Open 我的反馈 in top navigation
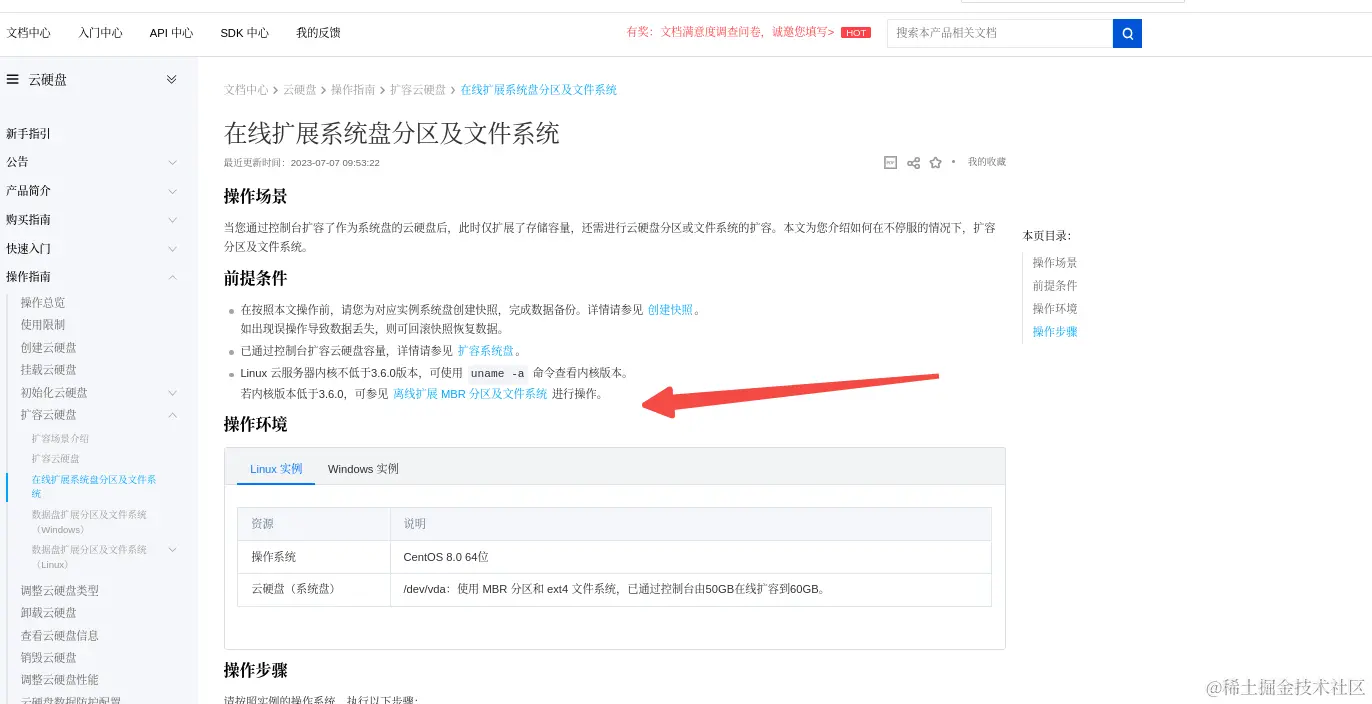Image resolution: width=1372 pixels, height=704 pixels. (x=319, y=33)
